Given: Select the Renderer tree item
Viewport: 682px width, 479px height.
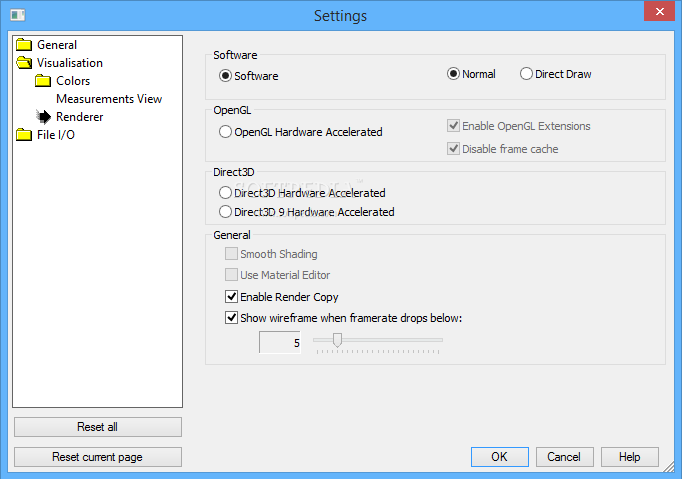Looking at the screenshot, I should tap(80, 117).
